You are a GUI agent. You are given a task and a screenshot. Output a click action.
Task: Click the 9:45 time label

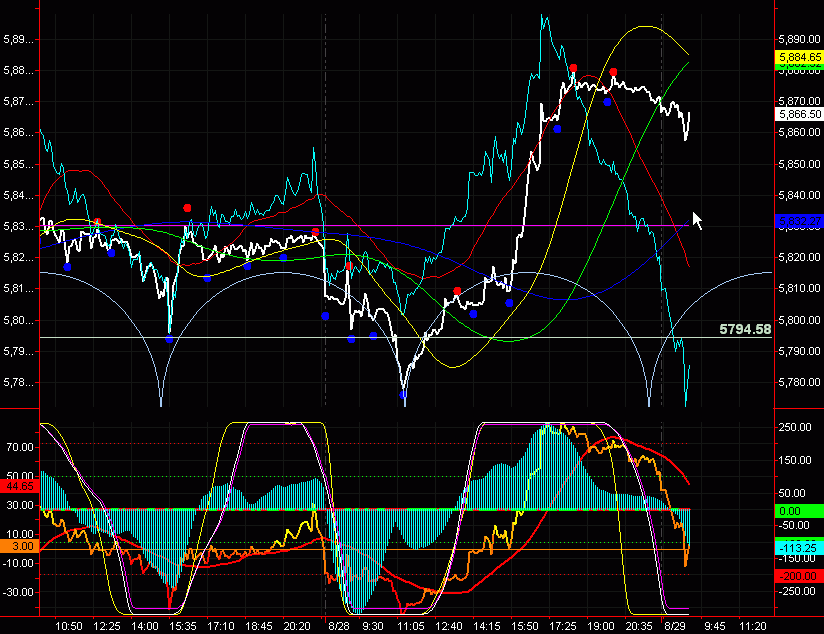tap(715, 626)
